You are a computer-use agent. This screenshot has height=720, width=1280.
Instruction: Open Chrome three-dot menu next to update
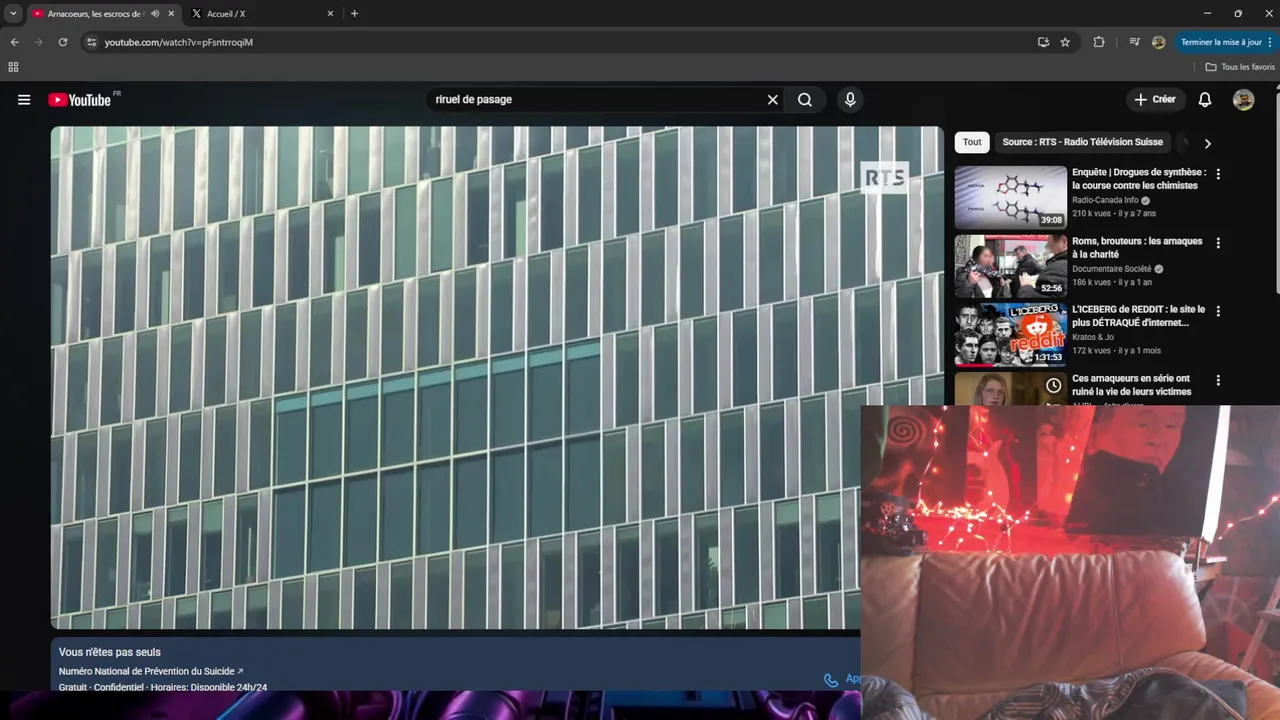tap(1269, 42)
